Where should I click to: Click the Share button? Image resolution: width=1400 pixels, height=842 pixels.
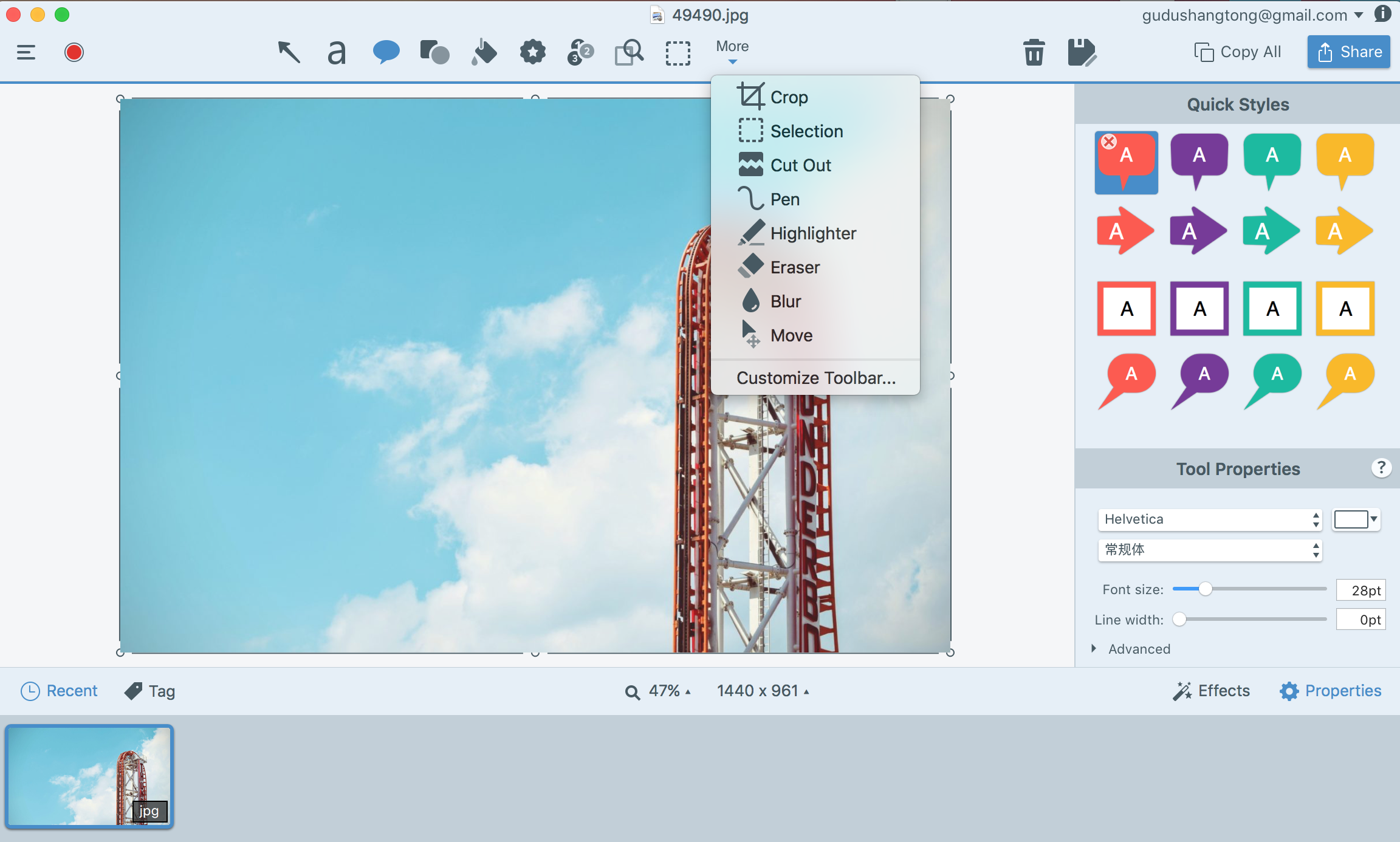pos(1348,52)
